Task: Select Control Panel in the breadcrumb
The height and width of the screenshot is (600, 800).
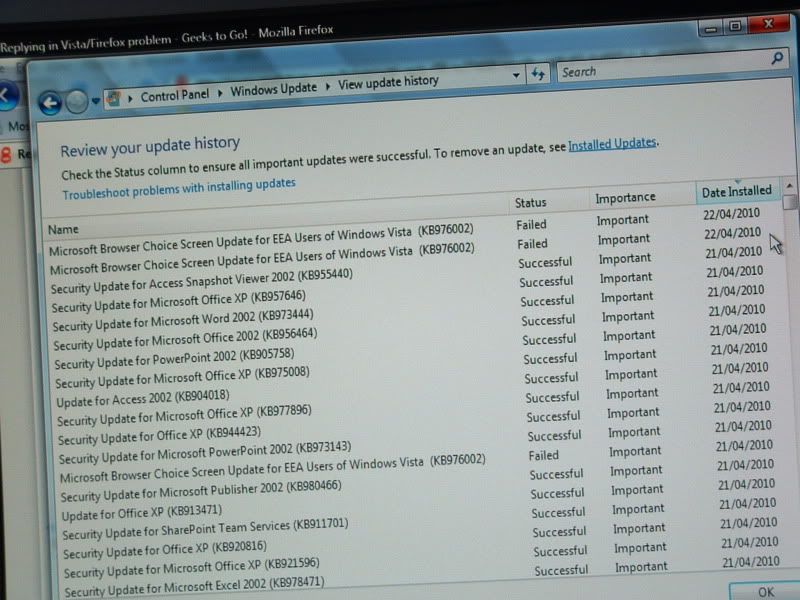Action: (174, 95)
